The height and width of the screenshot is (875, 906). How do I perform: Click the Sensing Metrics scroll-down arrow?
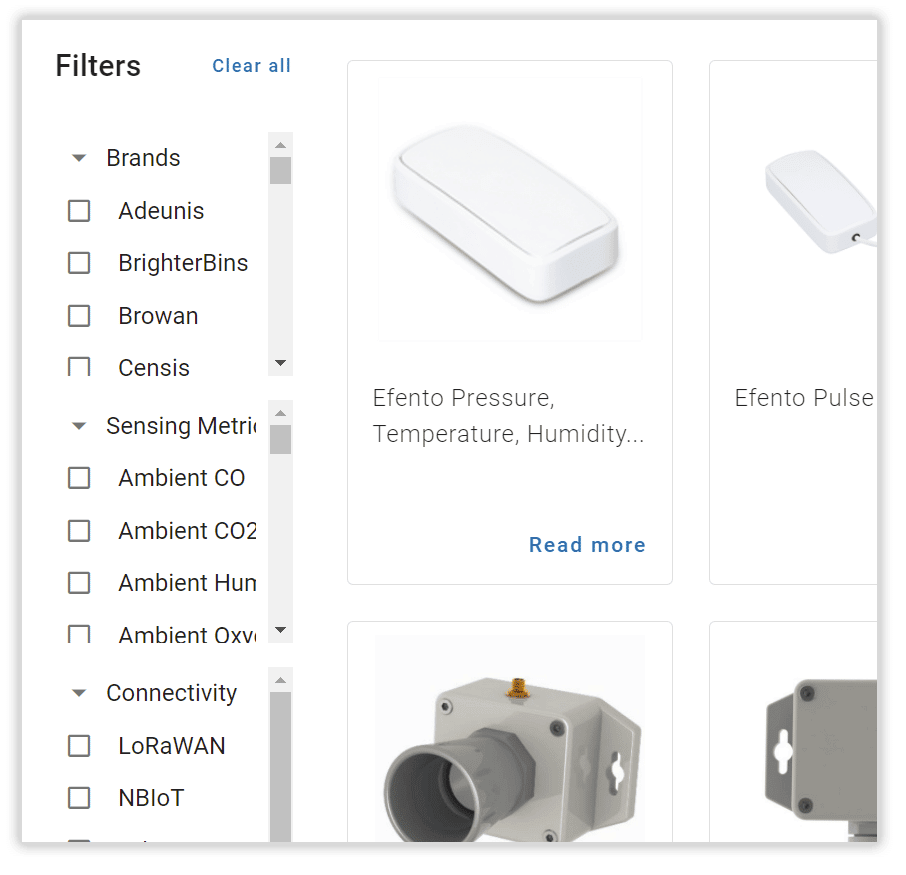coord(280,630)
